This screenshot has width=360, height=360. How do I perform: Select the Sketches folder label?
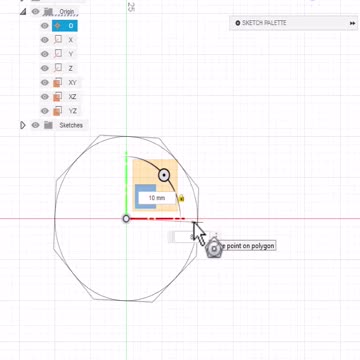[x=71, y=125]
